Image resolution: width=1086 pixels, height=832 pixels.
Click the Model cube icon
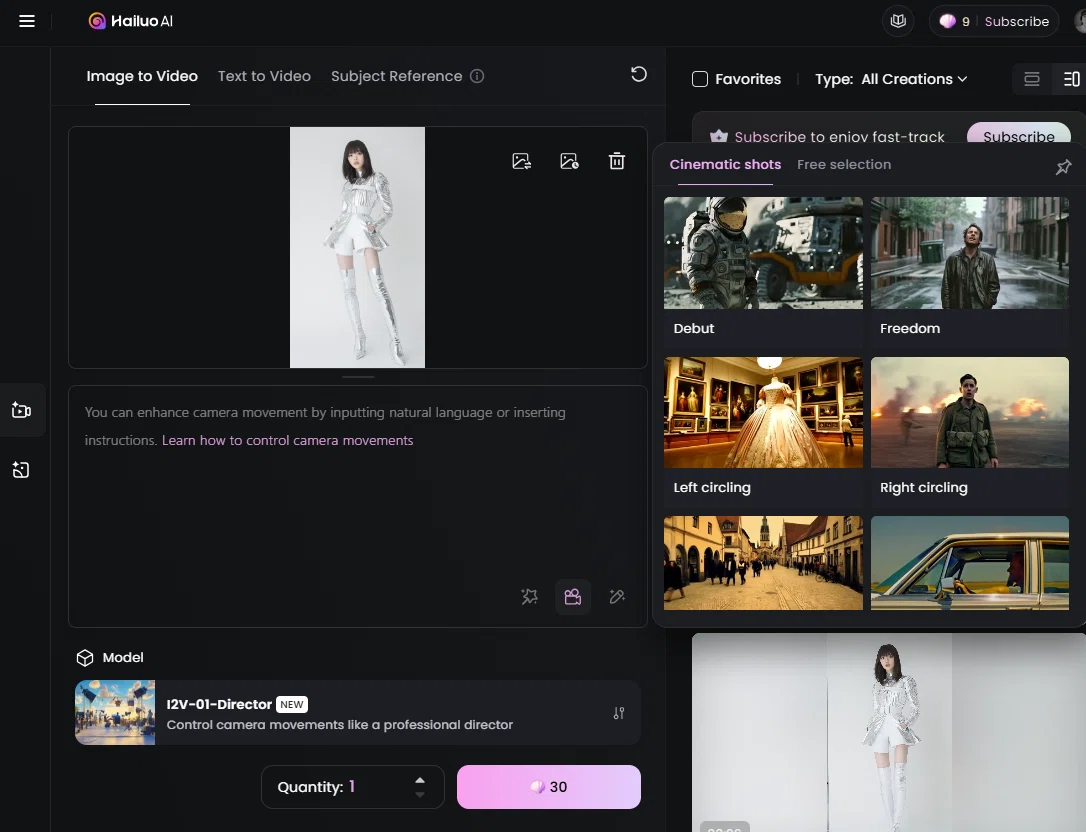(84, 657)
